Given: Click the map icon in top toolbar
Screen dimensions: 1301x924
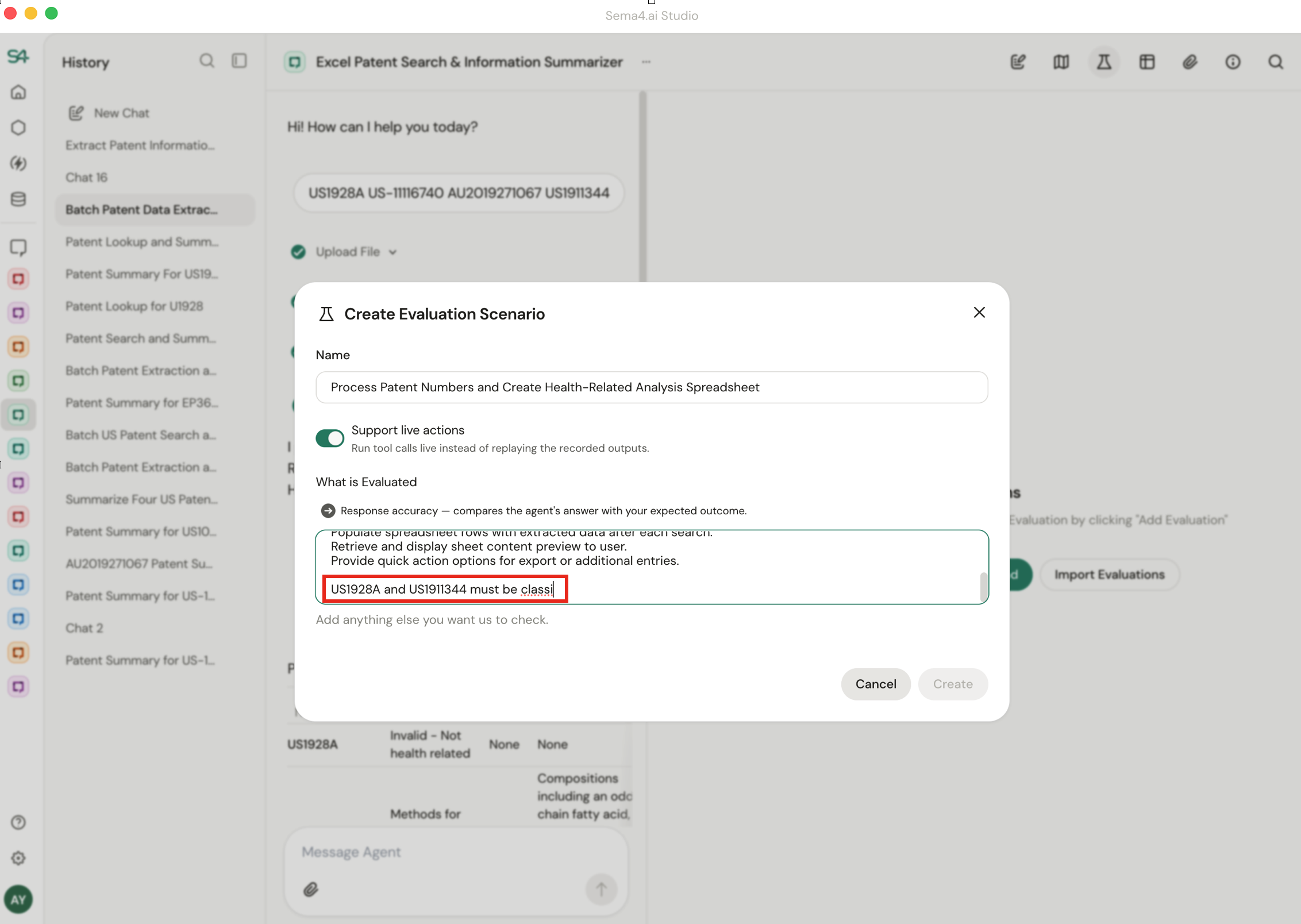Looking at the screenshot, I should tap(1061, 62).
